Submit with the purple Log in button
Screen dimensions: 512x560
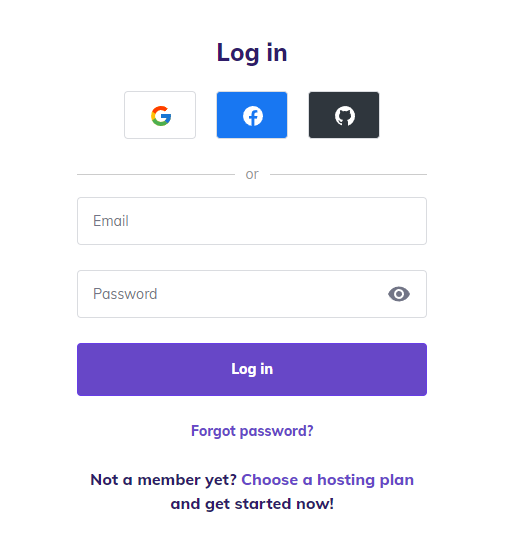coord(252,369)
